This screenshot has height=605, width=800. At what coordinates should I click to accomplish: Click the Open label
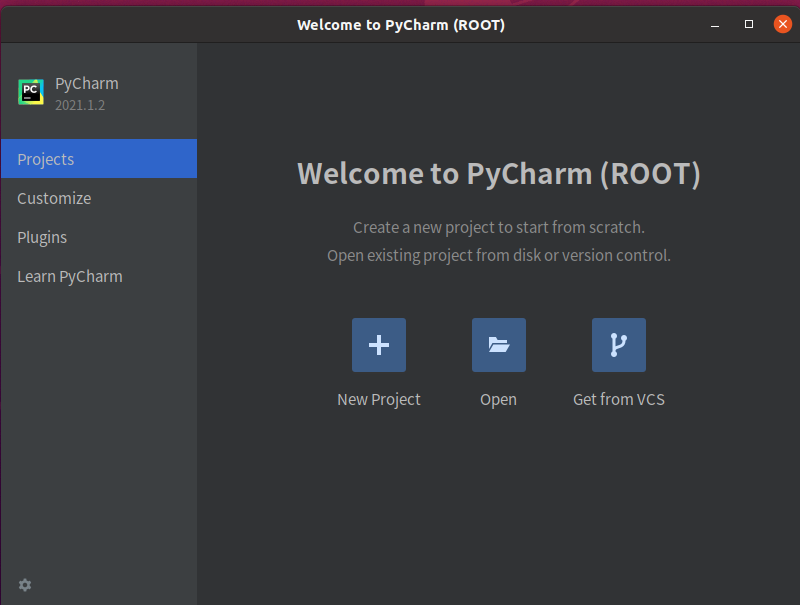(498, 399)
